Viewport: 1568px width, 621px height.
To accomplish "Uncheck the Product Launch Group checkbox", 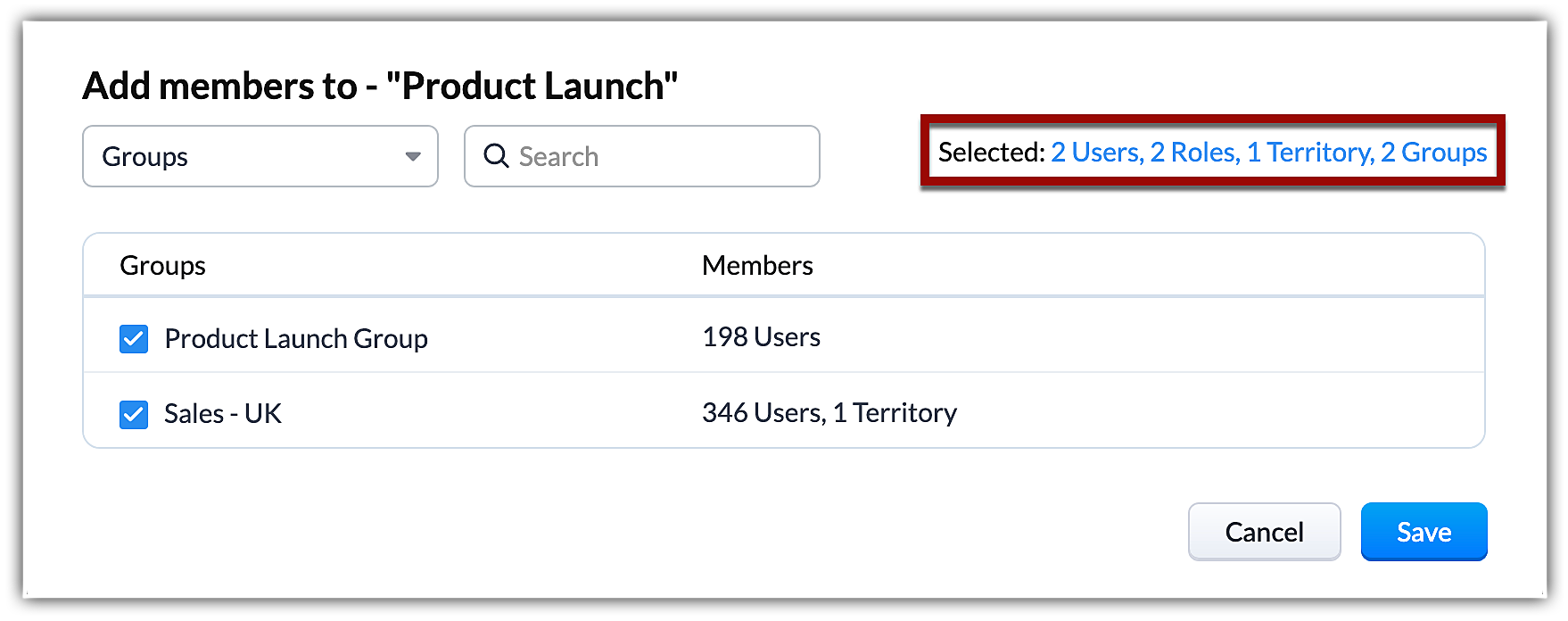I will (x=134, y=339).
